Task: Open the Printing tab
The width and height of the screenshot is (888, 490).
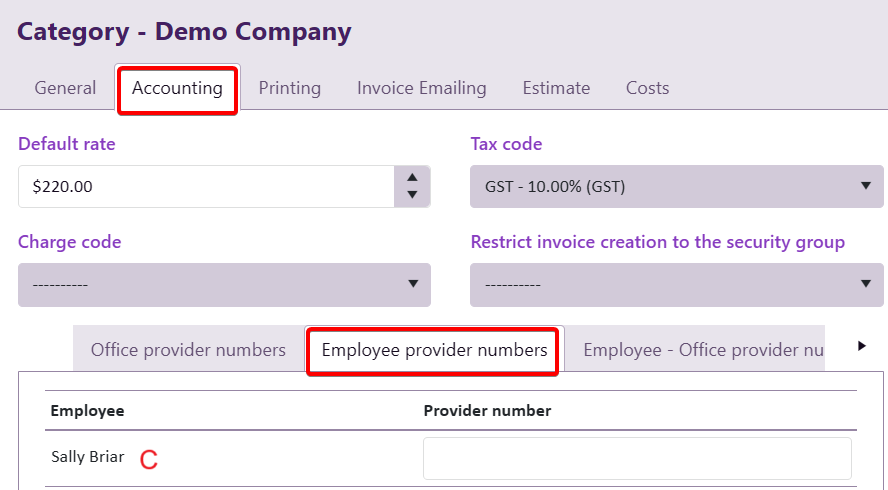Action: 290,88
